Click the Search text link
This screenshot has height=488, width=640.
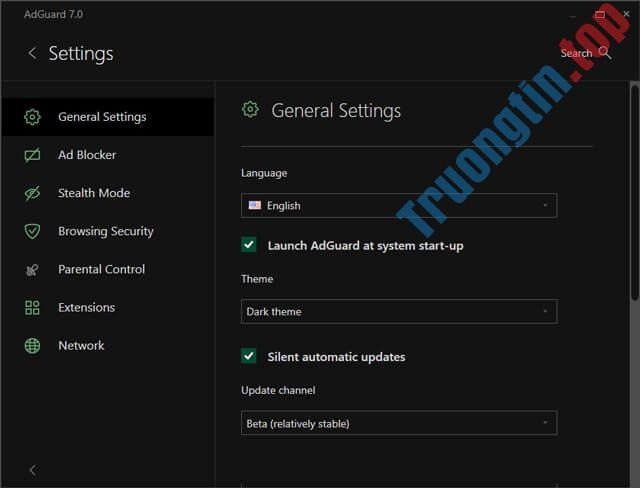[576, 53]
